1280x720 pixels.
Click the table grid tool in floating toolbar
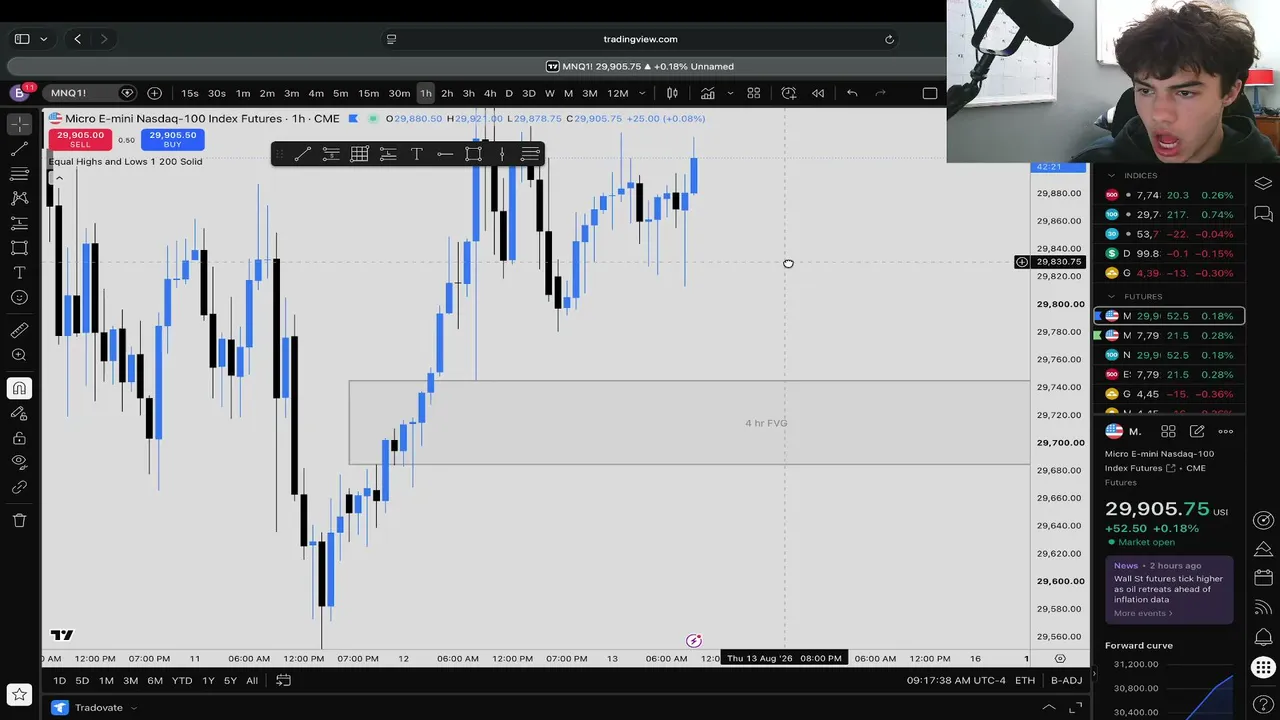click(359, 154)
